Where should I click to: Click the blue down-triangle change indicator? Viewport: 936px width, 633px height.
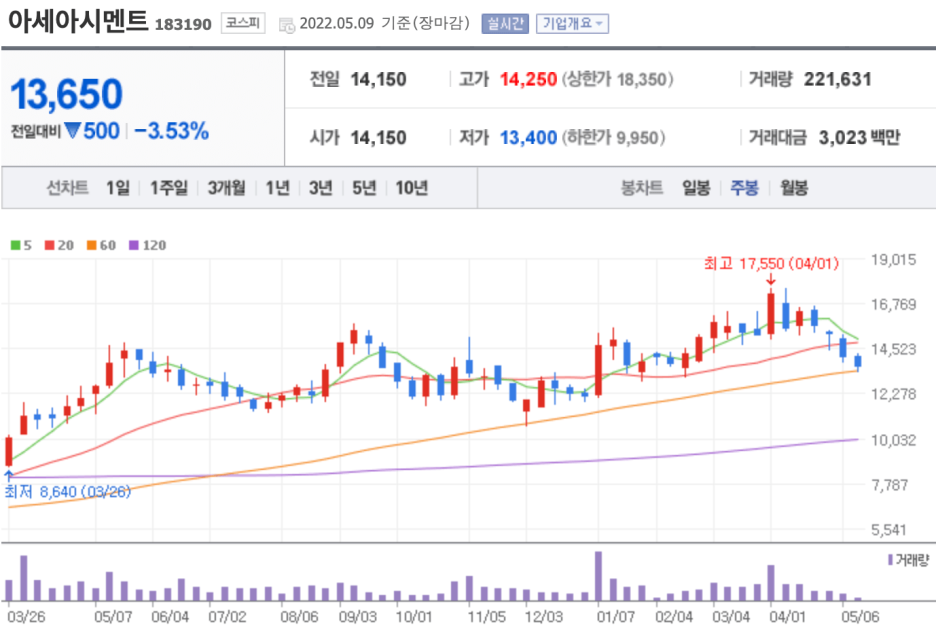tap(73, 130)
